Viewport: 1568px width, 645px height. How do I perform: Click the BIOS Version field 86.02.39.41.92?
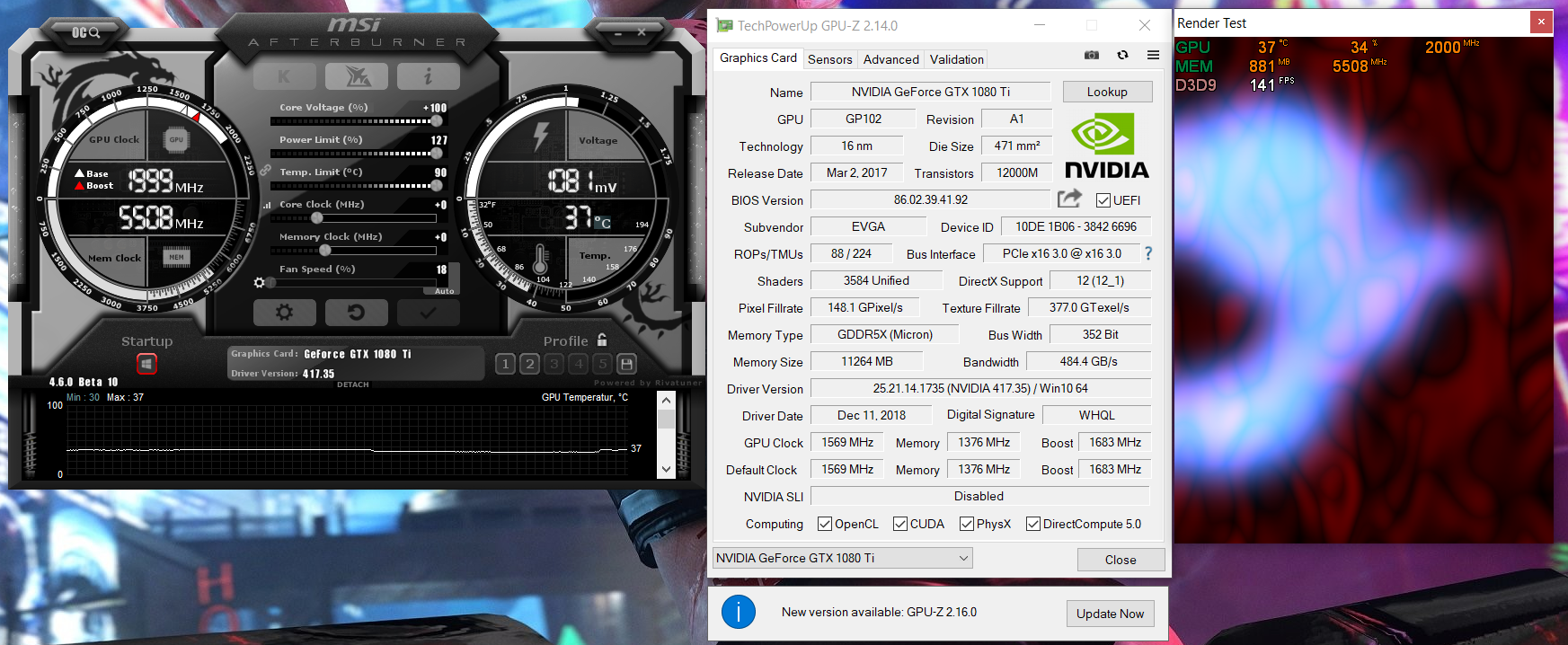pyautogui.click(x=931, y=199)
